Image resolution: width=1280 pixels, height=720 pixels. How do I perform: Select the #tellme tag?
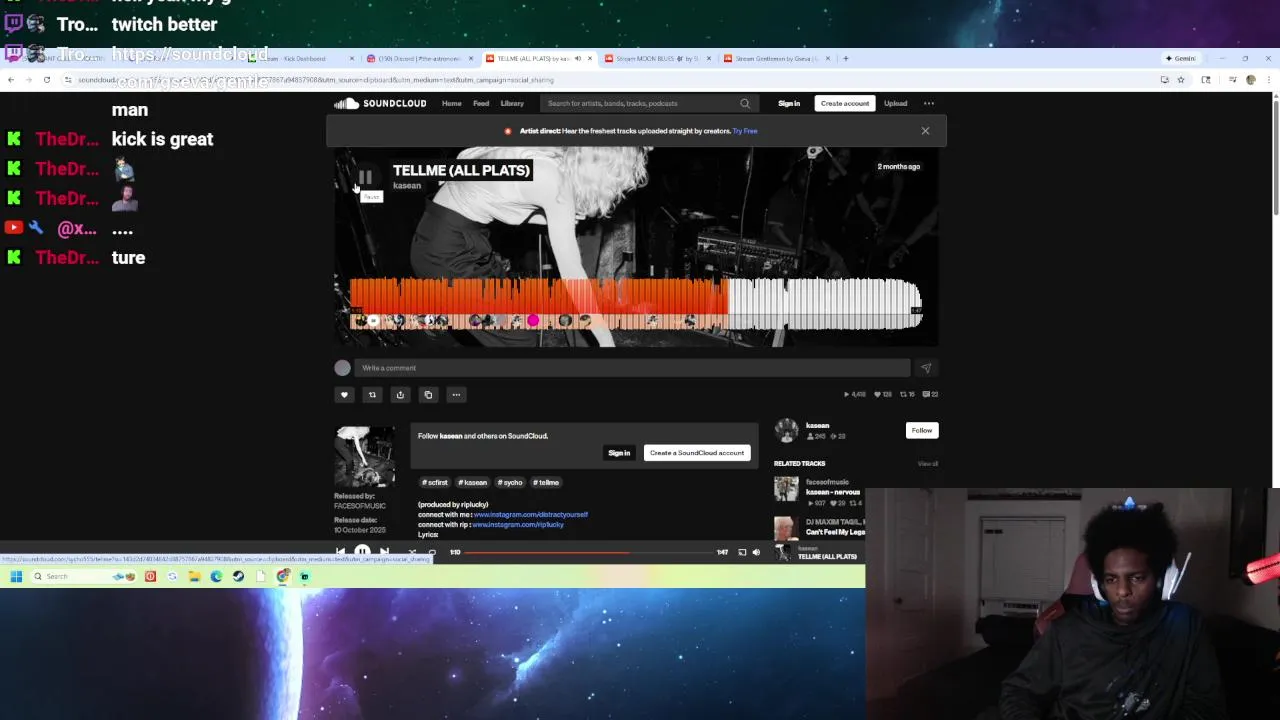tap(546, 482)
